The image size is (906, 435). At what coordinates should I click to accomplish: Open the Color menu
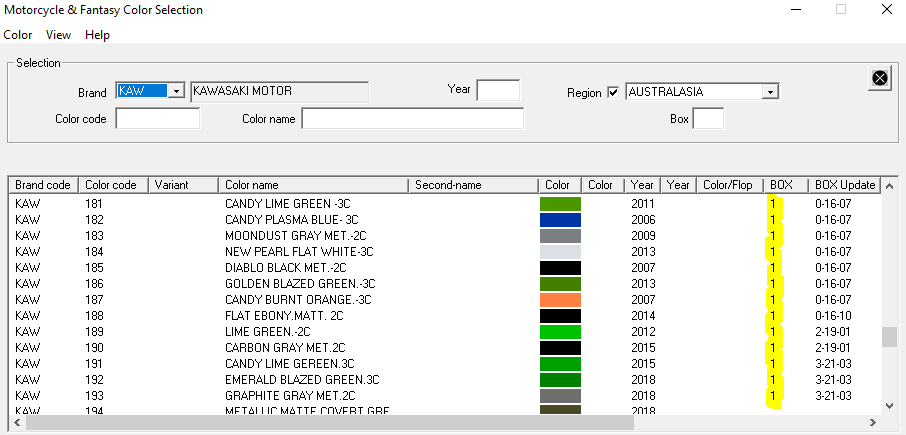tap(17, 35)
